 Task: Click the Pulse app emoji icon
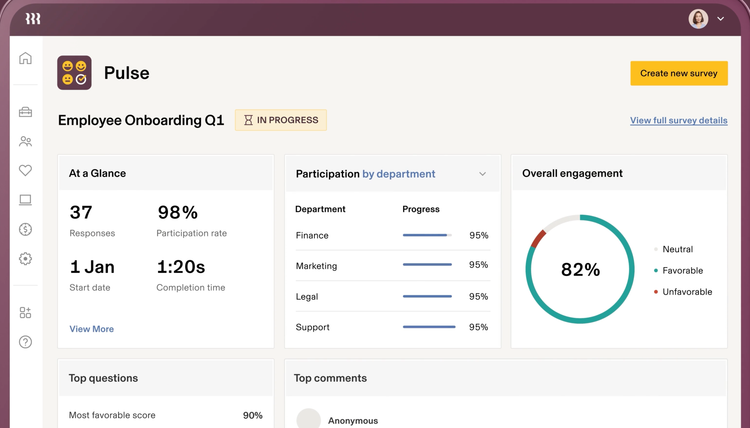[75, 73]
